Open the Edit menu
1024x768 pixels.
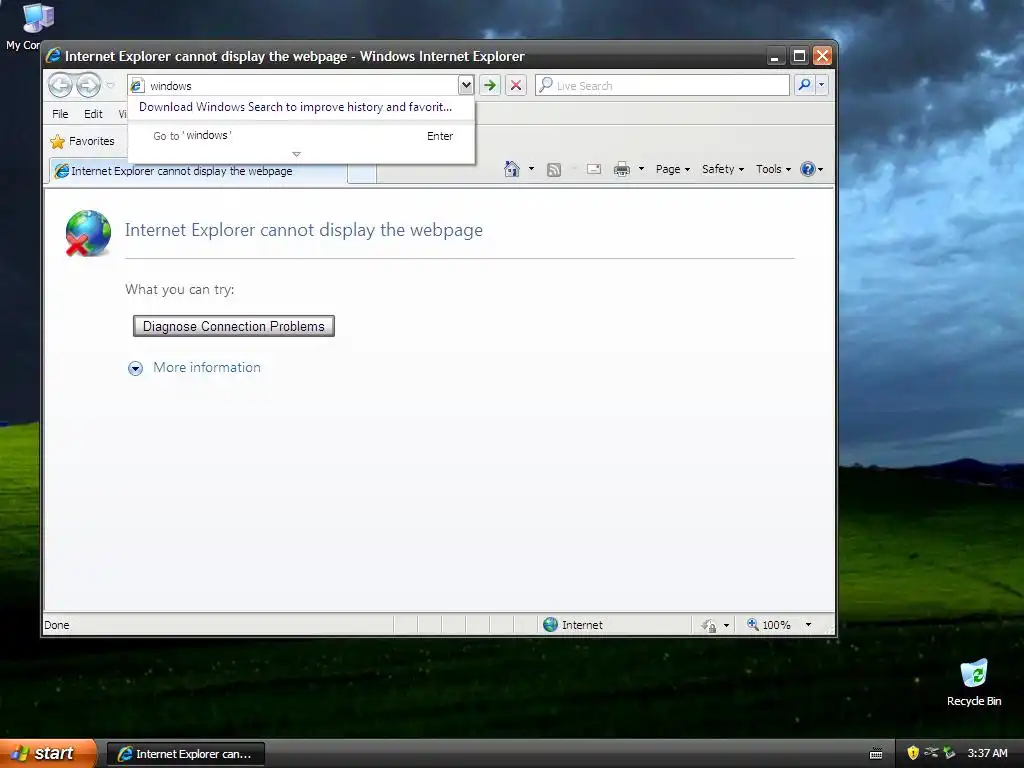point(93,114)
